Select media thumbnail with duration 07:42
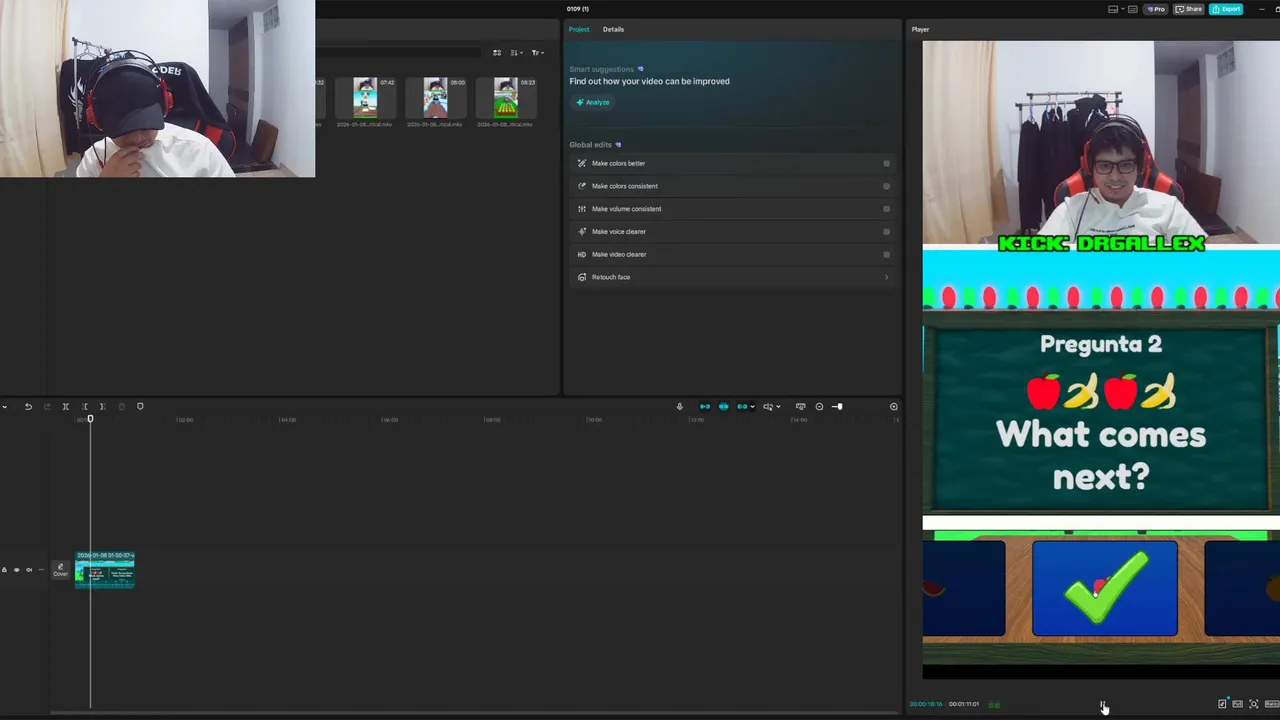The width and height of the screenshot is (1280, 720). pyautogui.click(x=365, y=98)
